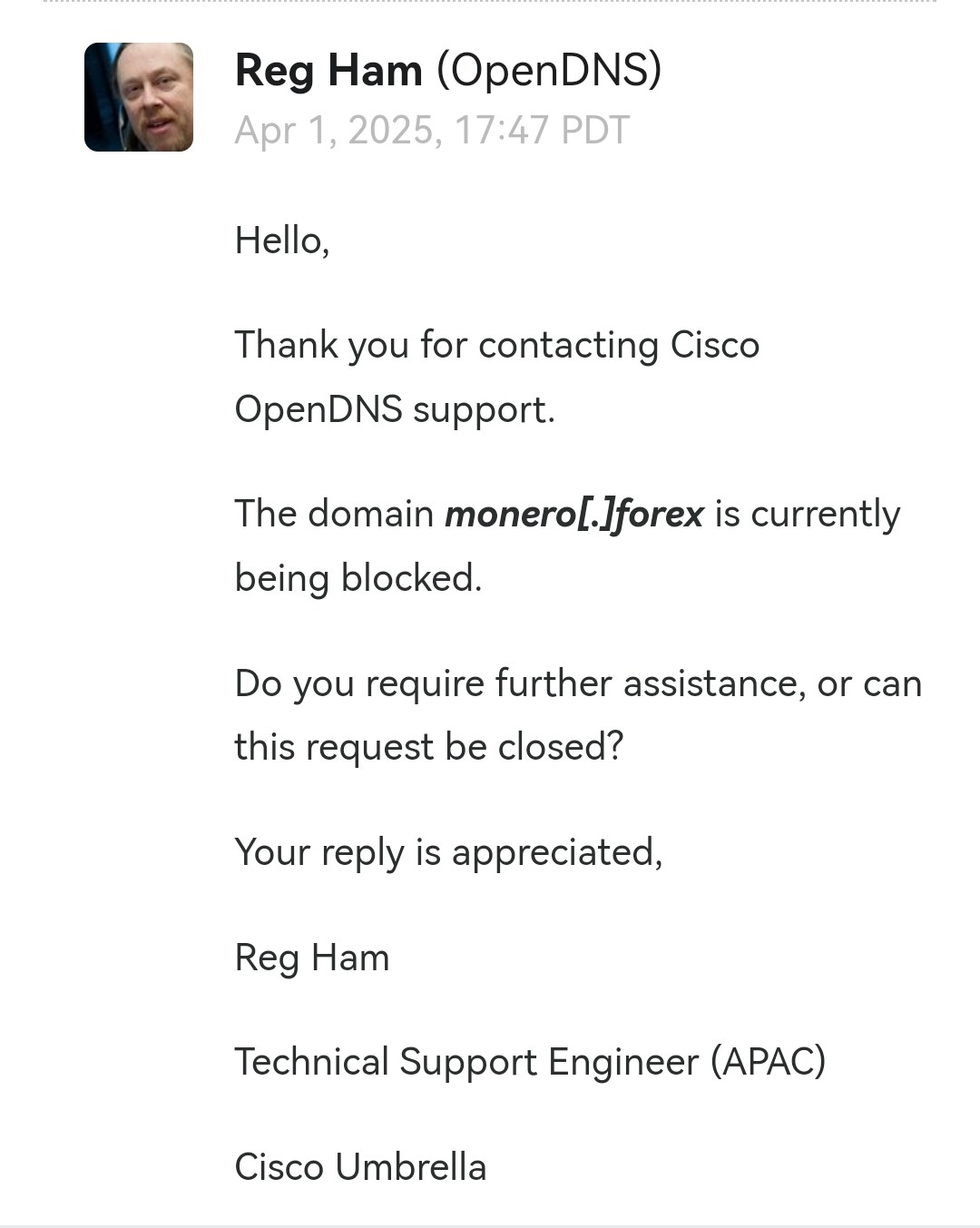Click the sender name Reg Ham in header
980x1228 pixels.
click(x=328, y=70)
